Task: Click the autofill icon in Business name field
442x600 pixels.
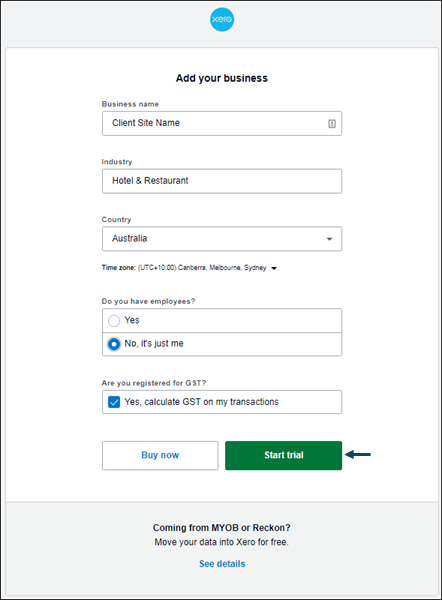Action: tap(332, 124)
